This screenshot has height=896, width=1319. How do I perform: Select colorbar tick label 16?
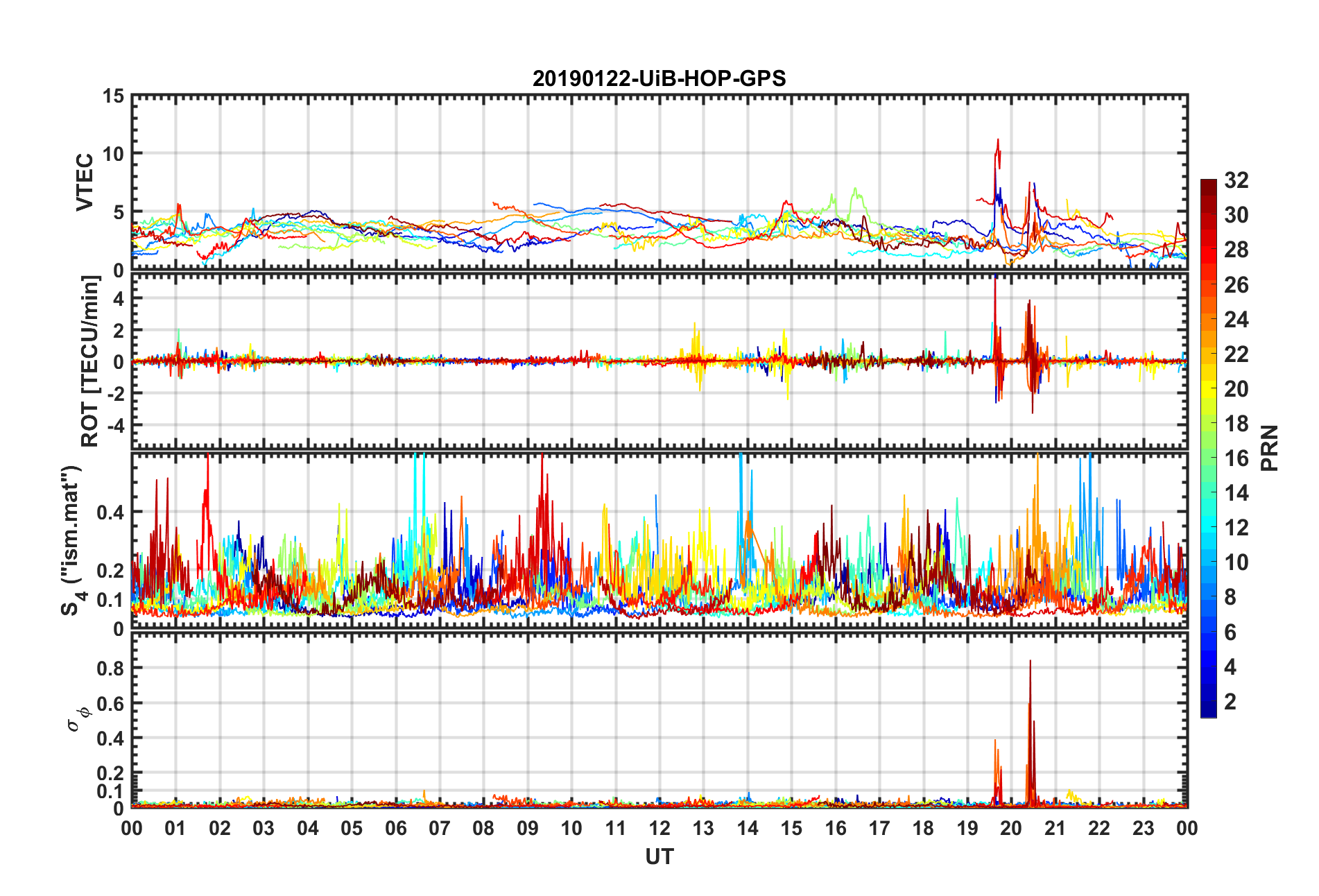[1236, 458]
